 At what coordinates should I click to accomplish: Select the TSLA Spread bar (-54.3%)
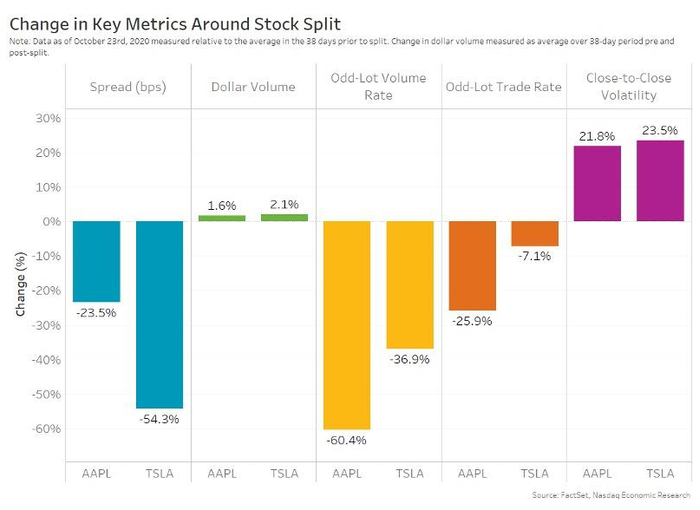[159, 314]
